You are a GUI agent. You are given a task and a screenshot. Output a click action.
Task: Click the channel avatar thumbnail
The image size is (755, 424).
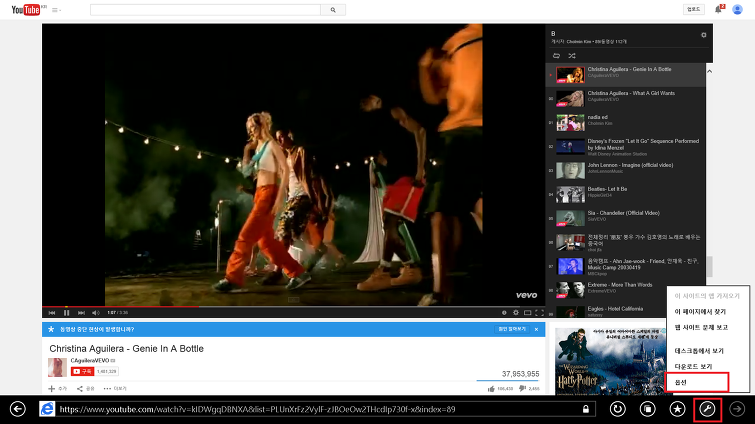point(57,367)
